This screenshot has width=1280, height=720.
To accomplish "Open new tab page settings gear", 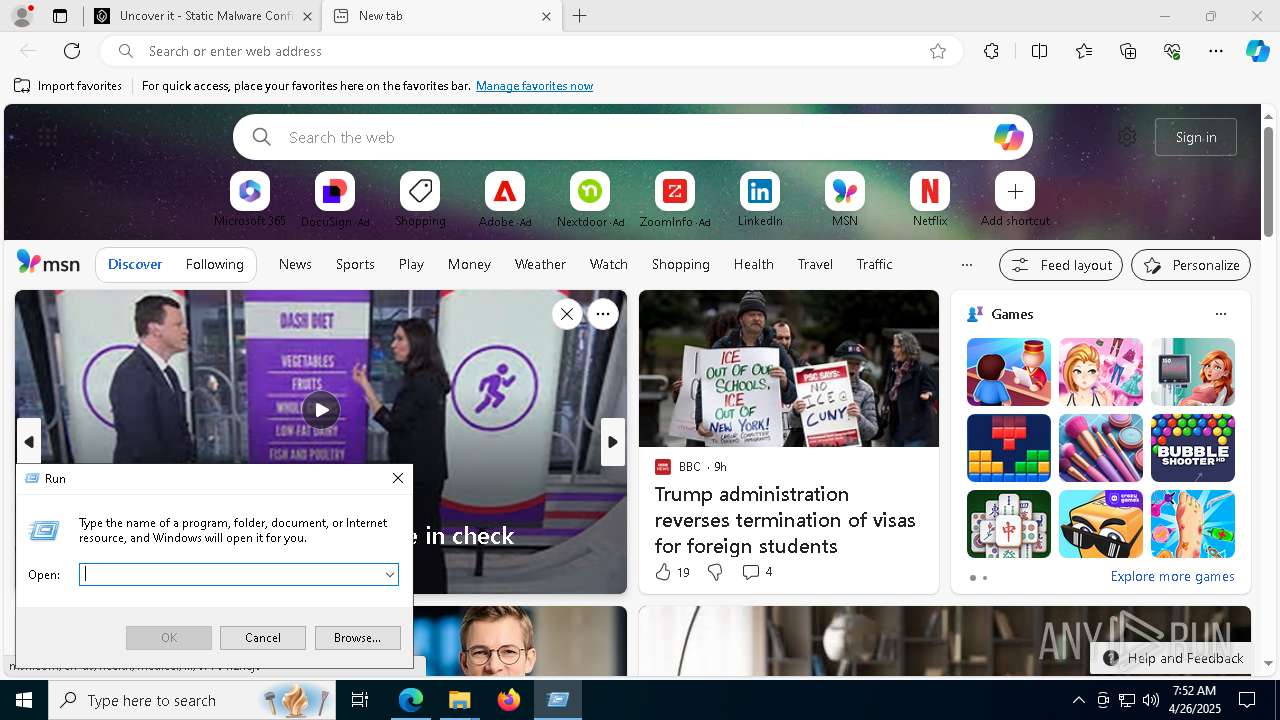I will 1127,137.
